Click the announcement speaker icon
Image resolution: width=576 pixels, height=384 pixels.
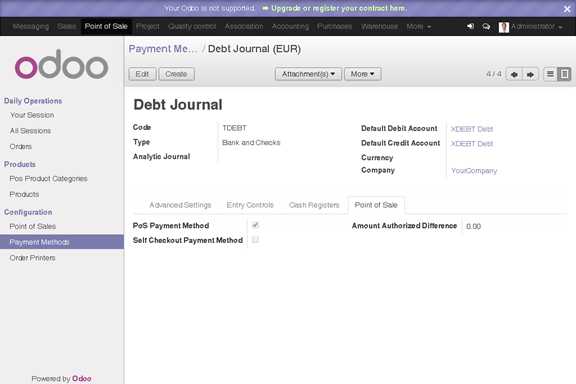tap(470, 26)
